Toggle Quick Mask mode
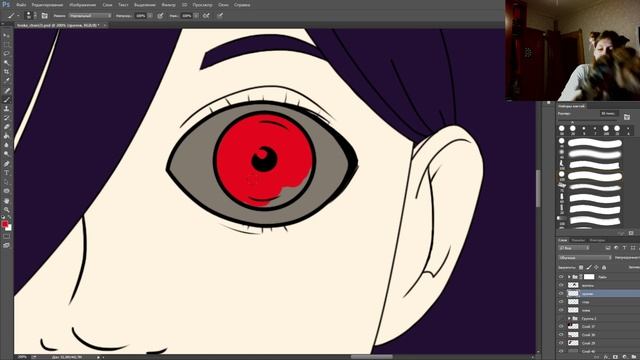 click(7, 236)
